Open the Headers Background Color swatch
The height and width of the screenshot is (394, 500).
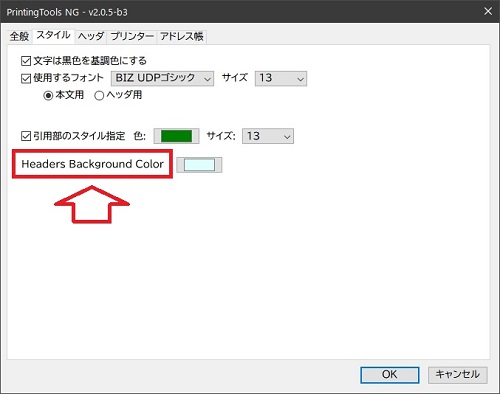(199, 165)
